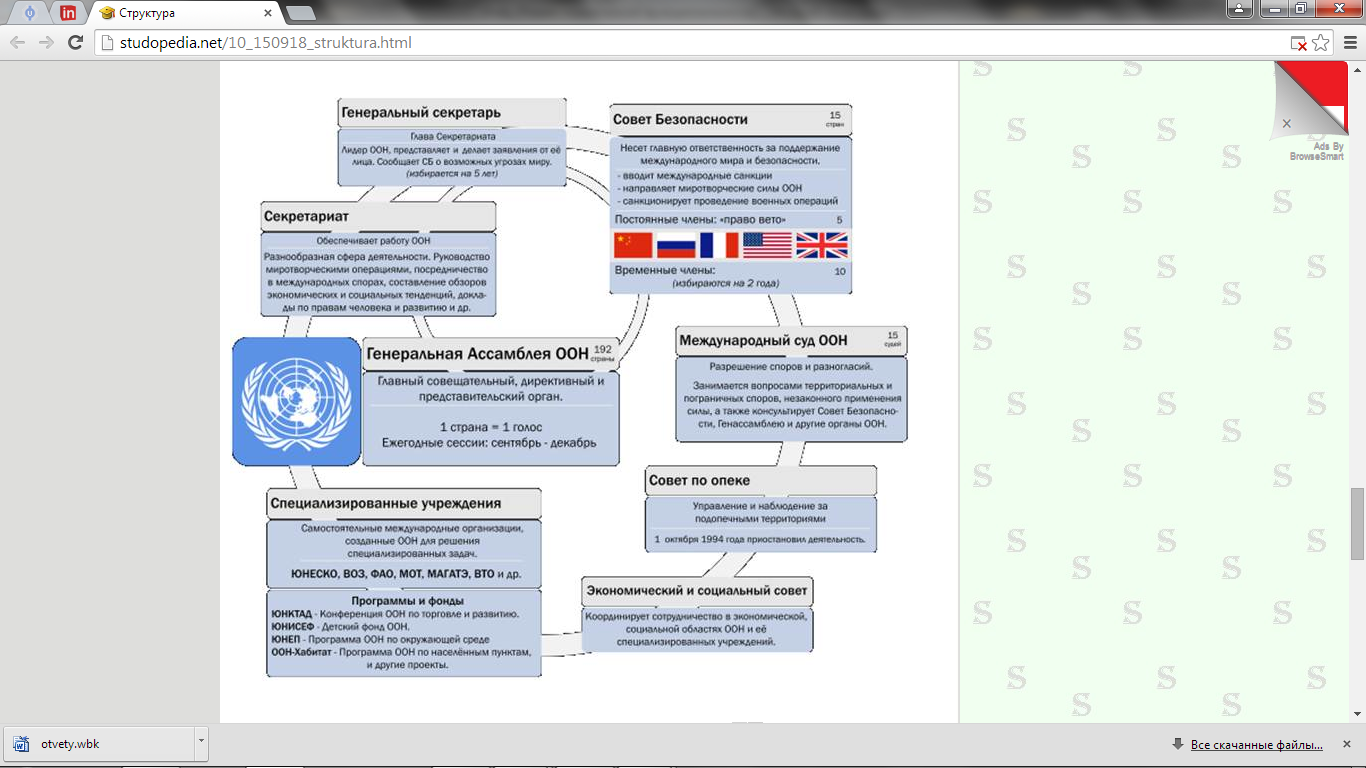Click the browser back arrow
The height and width of the screenshot is (768, 1366).
click(x=17, y=43)
